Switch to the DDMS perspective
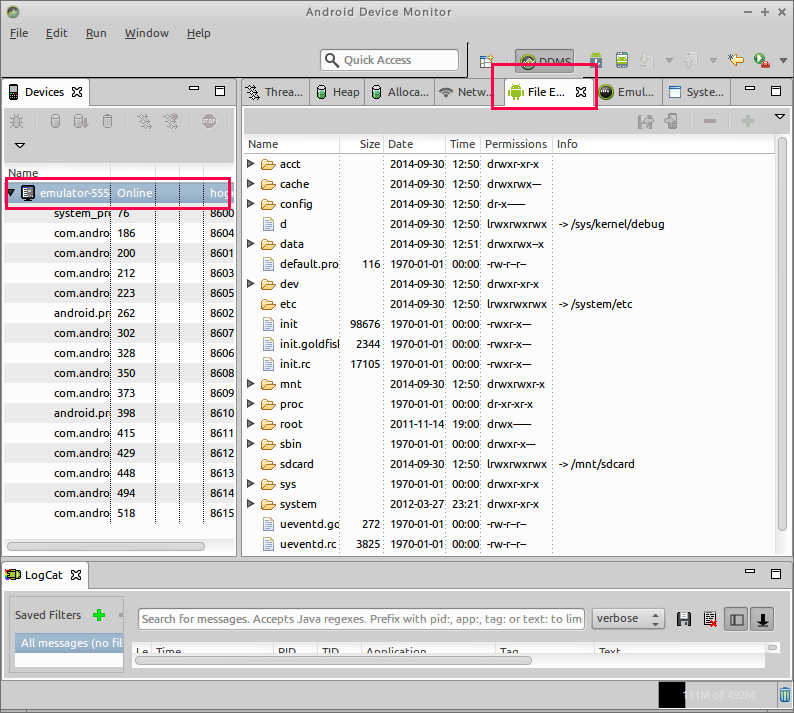This screenshot has height=713, width=794. point(544,61)
